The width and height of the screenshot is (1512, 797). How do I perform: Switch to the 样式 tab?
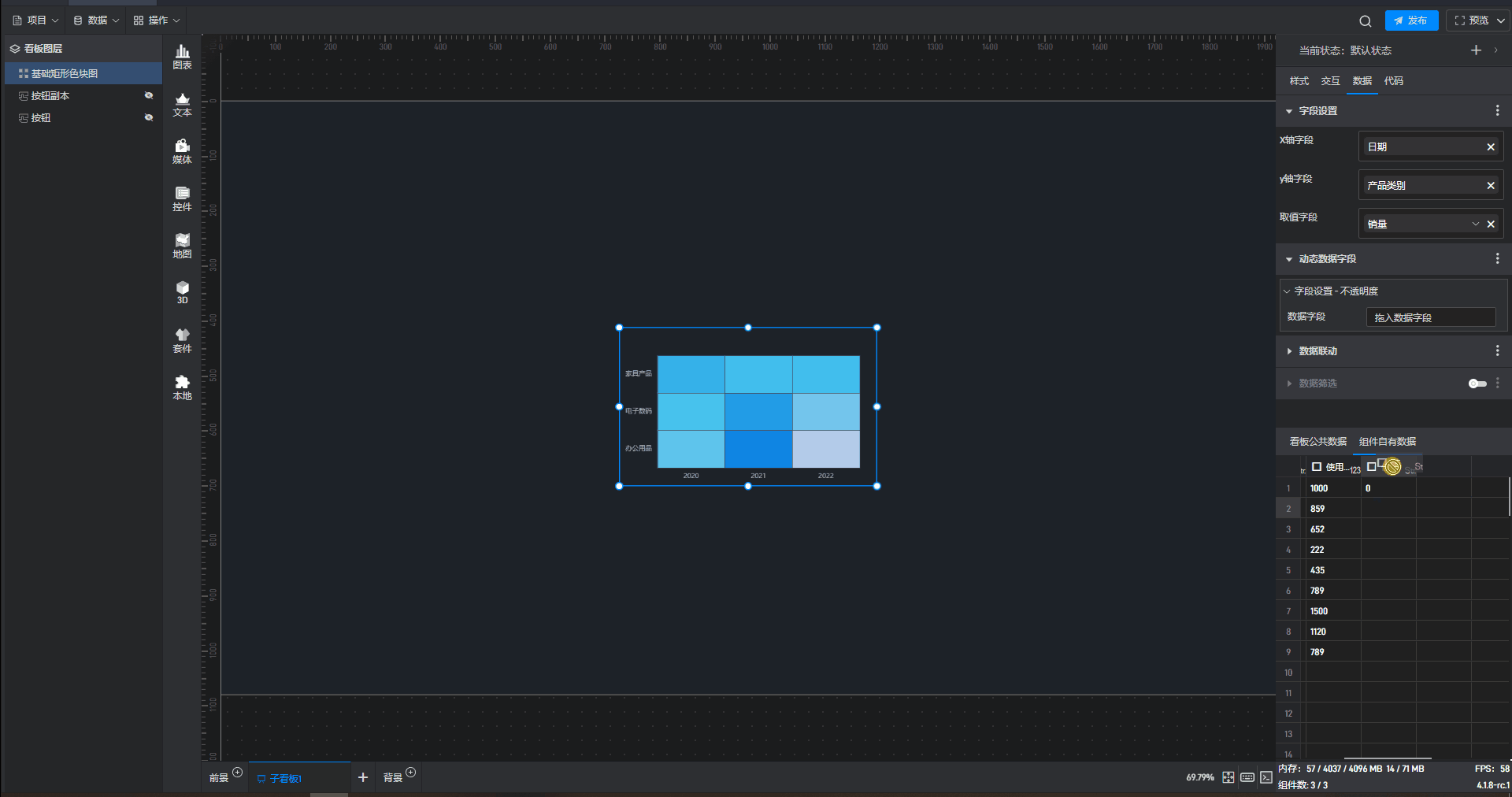(1299, 81)
